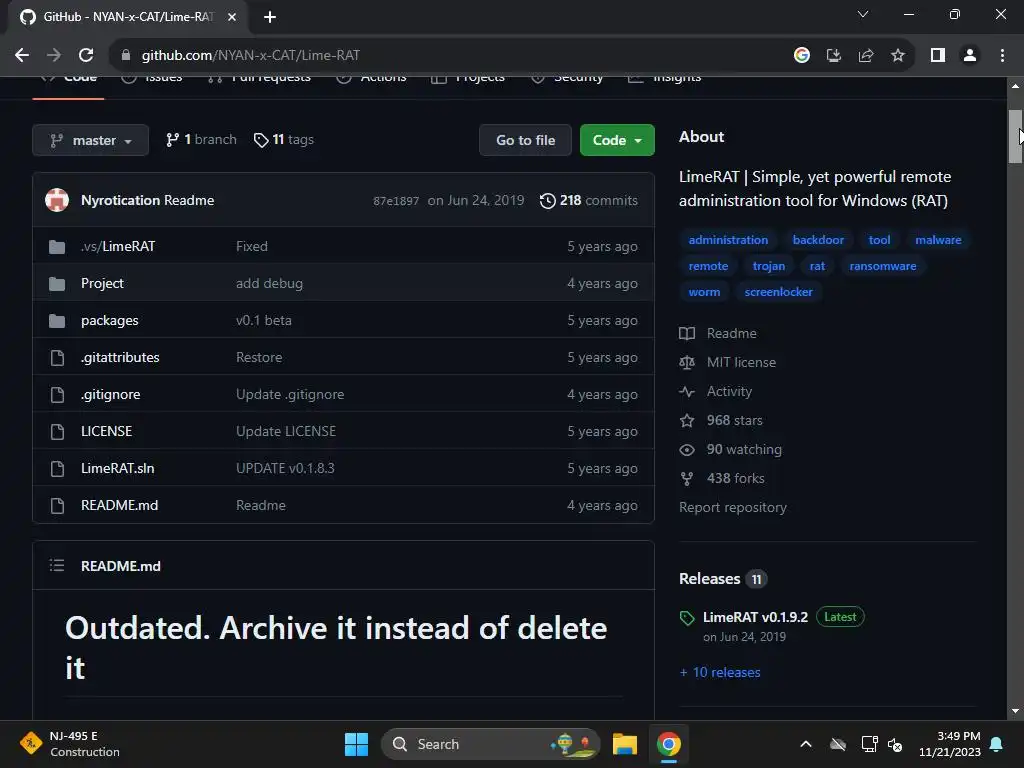Viewport: 1024px width, 768px height.
Task: Click the tab search chevron
Action: 863,14
